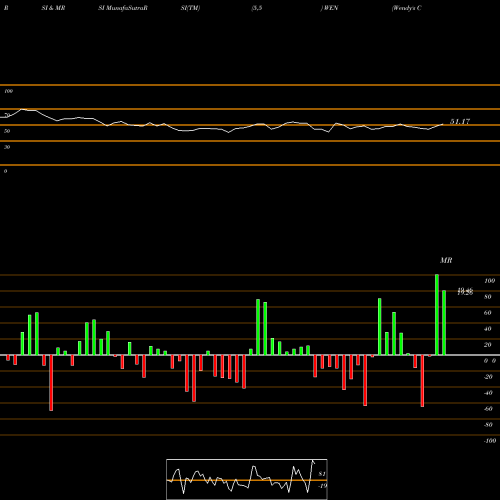Click the '(Wendys C' header text
This screenshot has height=500, width=500.
pos(407,8)
